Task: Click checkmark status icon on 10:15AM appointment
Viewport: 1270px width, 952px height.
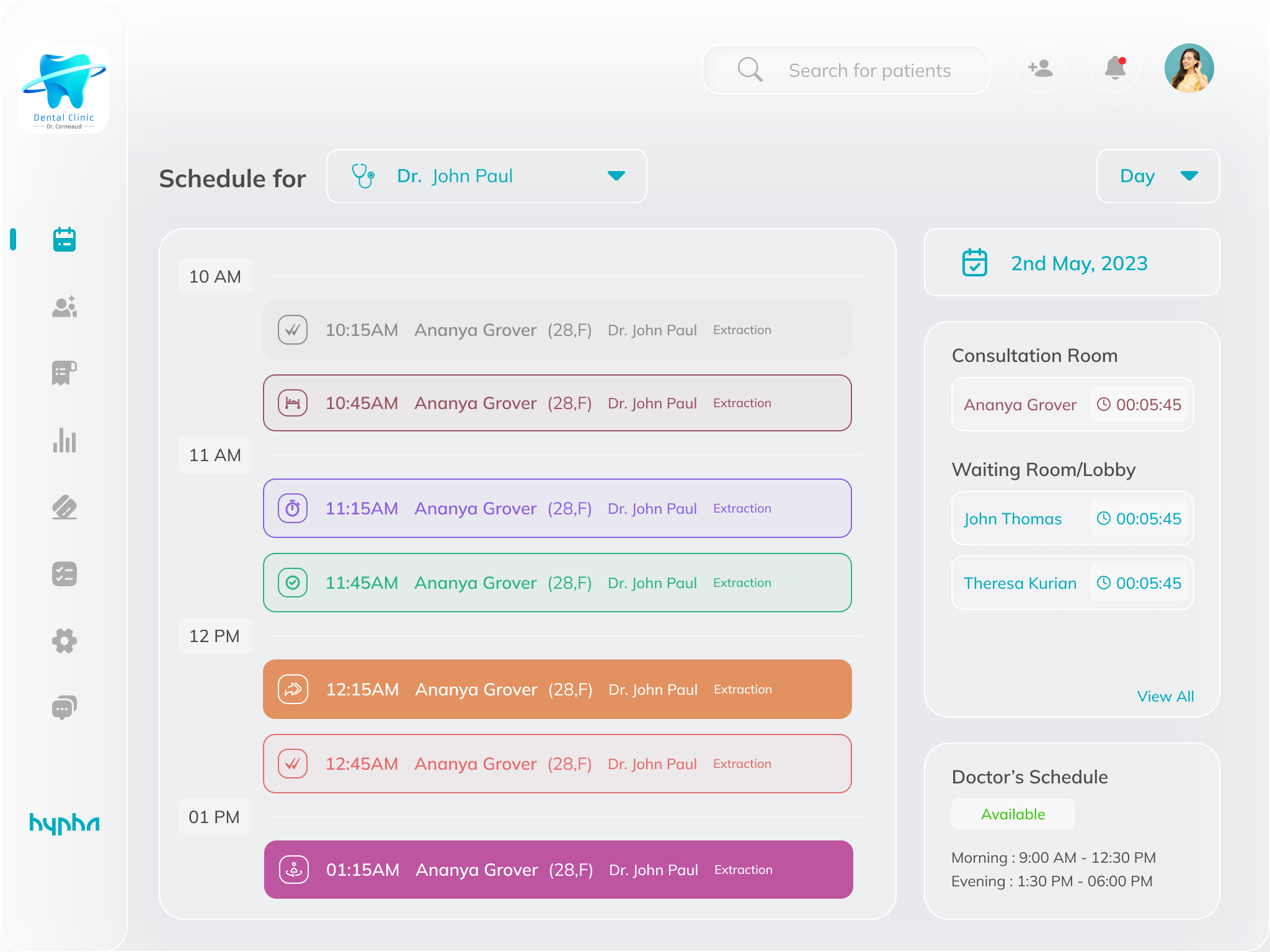Action: [x=293, y=330]
